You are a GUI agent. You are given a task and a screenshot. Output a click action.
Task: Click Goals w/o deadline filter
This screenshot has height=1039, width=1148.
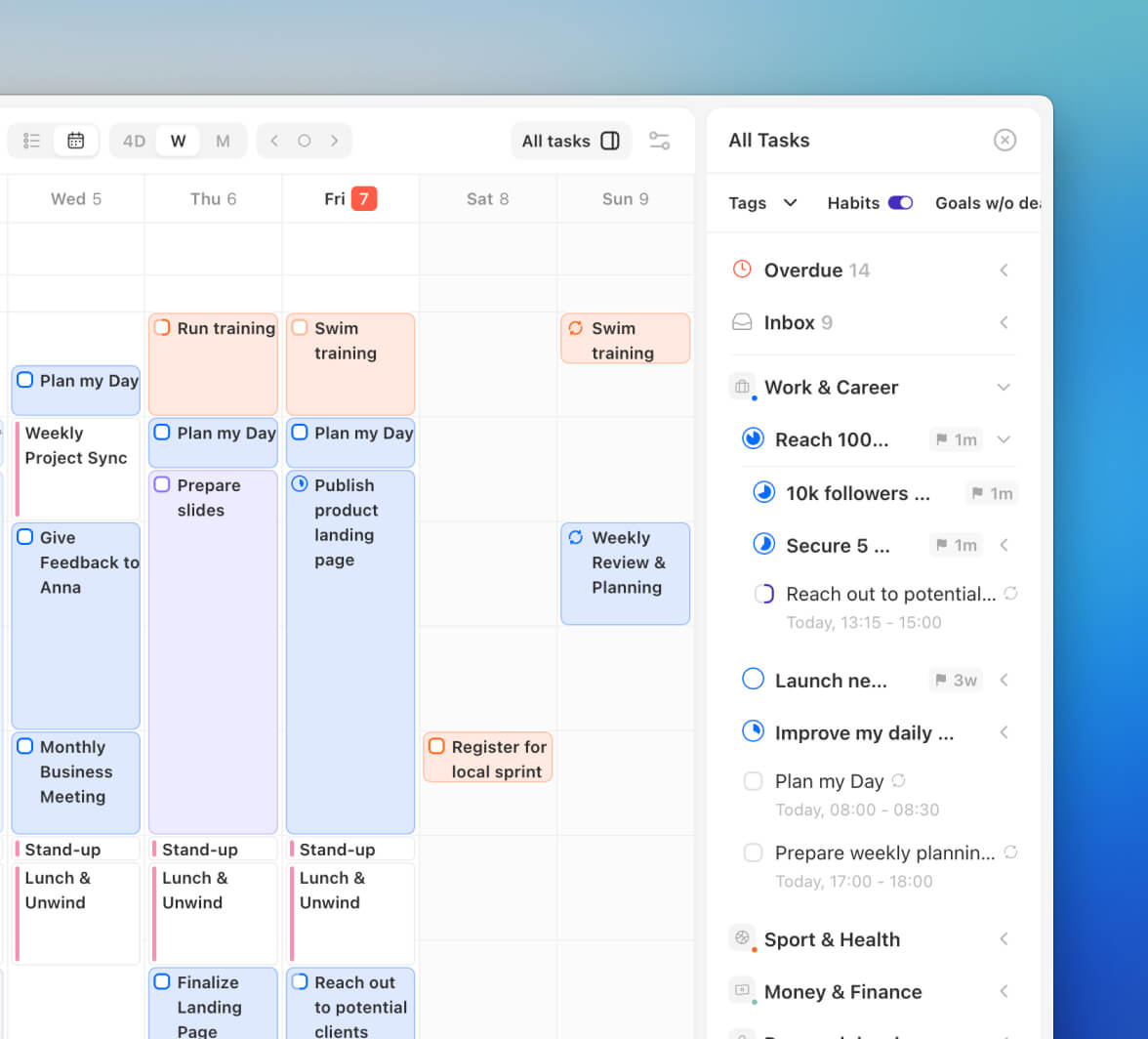click(x=987, y=203)
